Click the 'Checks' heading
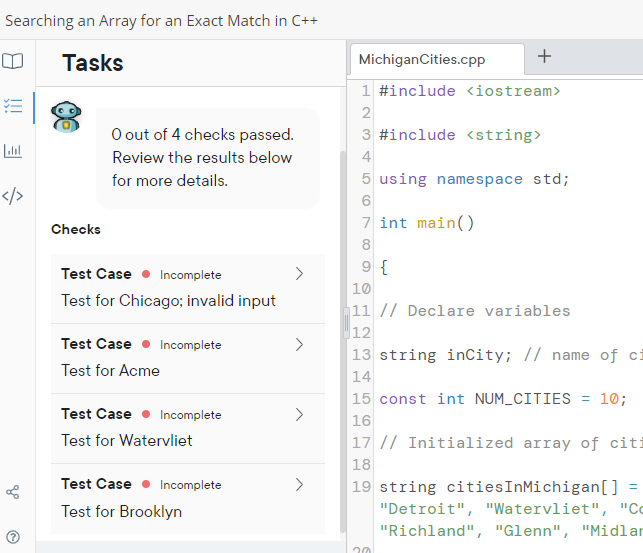643x553 pixels. pyautogui.click(x=76, y=229)
